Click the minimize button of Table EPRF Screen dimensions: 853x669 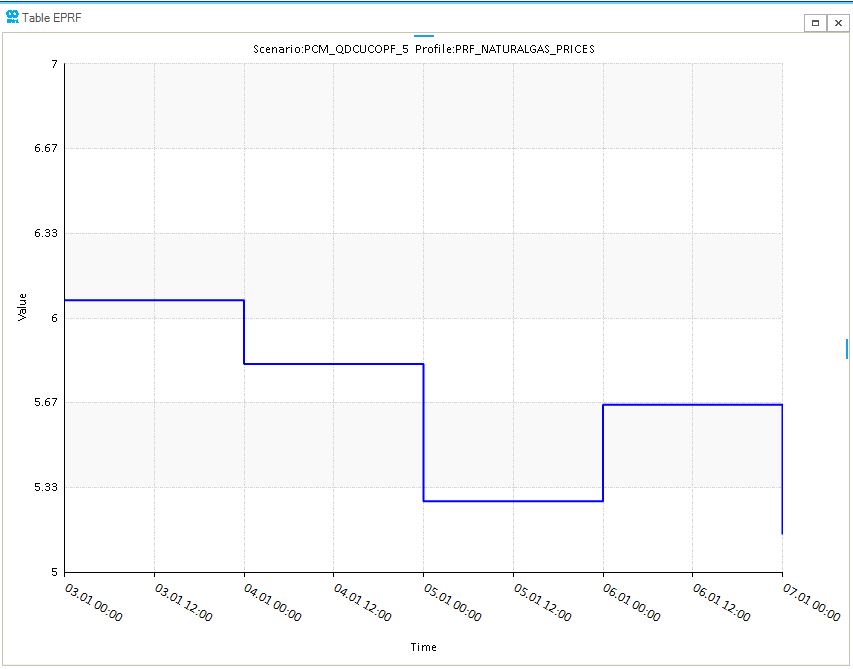pyautogui.click(x=813, y=21)
